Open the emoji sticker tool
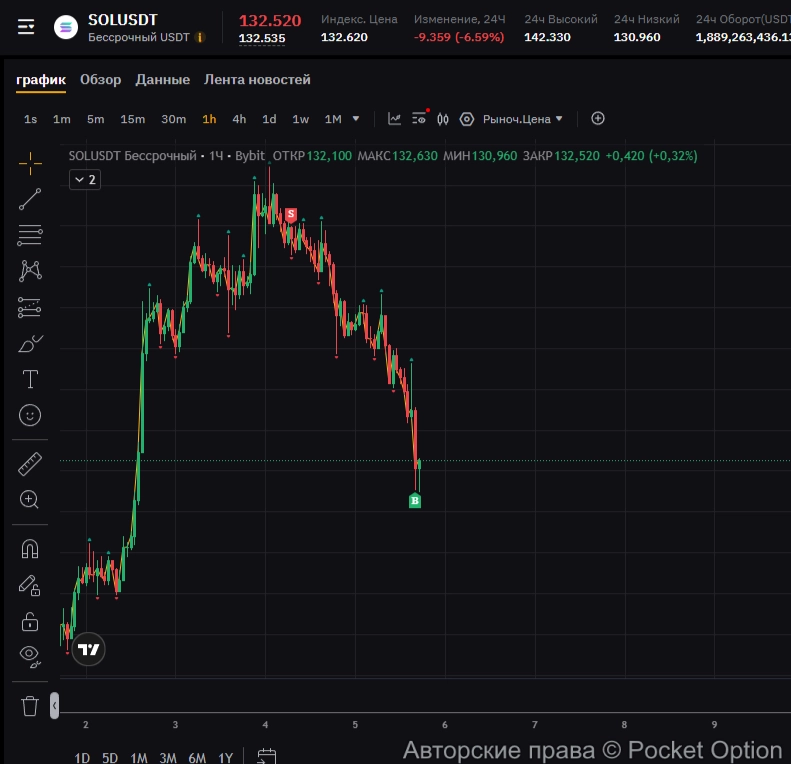The image size is (791, 764). tap(30, 414)
